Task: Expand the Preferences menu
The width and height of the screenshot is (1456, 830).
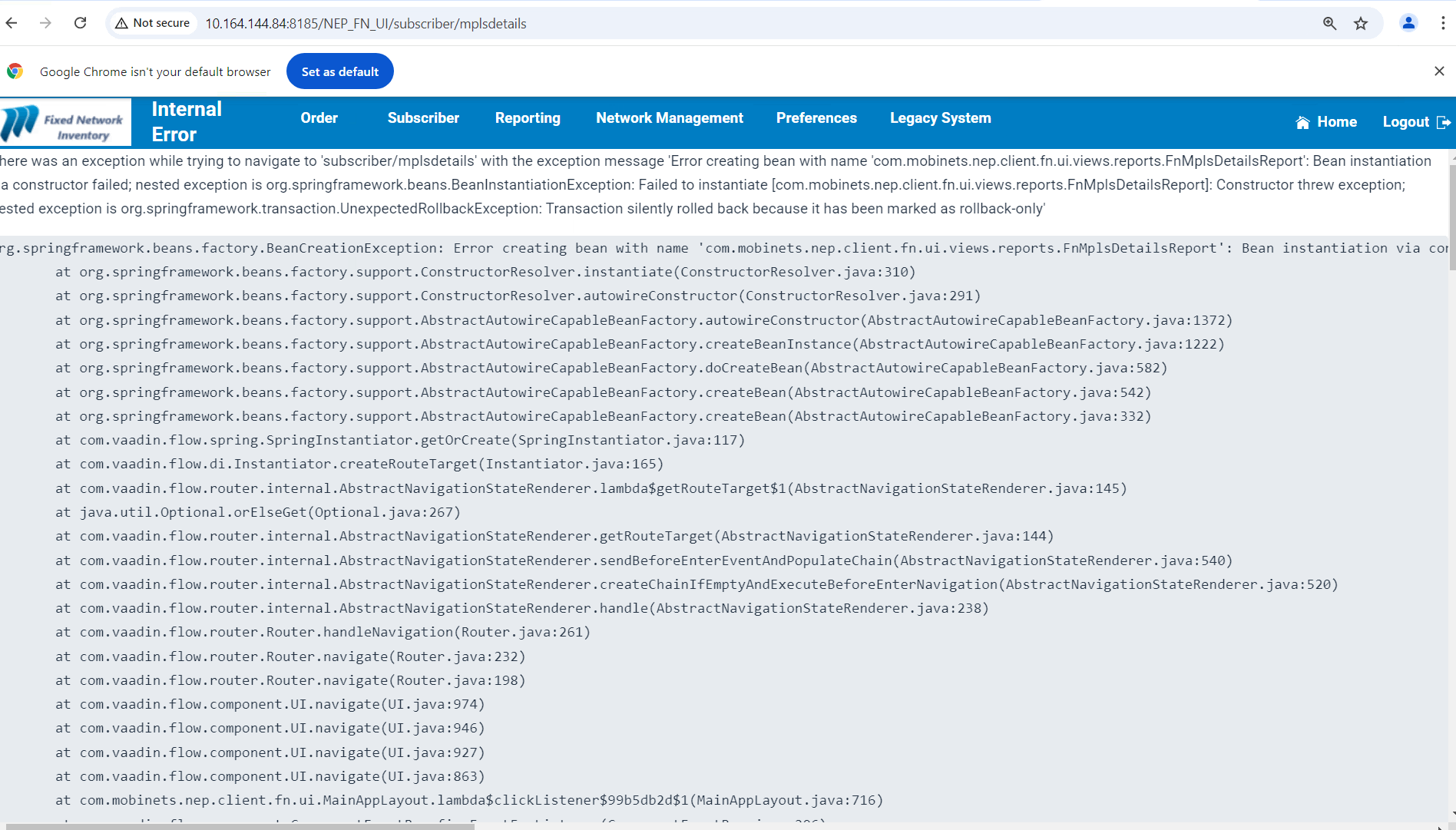Action: [816, 118]
